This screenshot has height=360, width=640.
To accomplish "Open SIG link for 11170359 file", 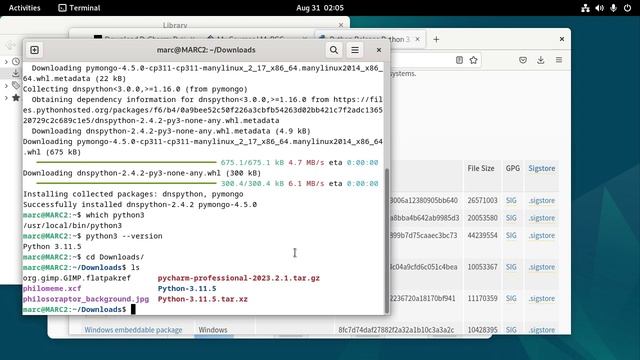I will 511,298.
